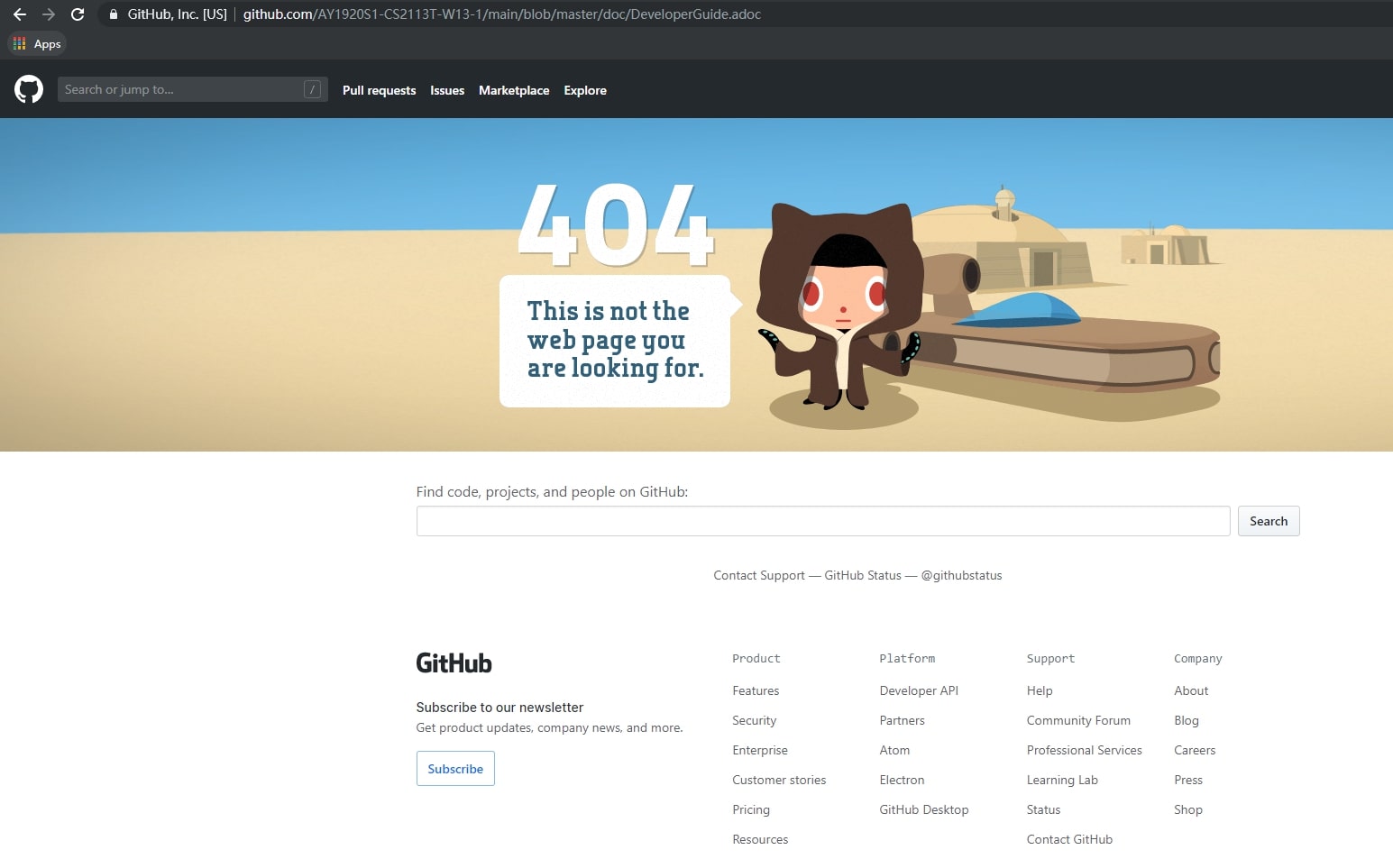
Task: Open the Resources footer link
Action: (760, 839)
